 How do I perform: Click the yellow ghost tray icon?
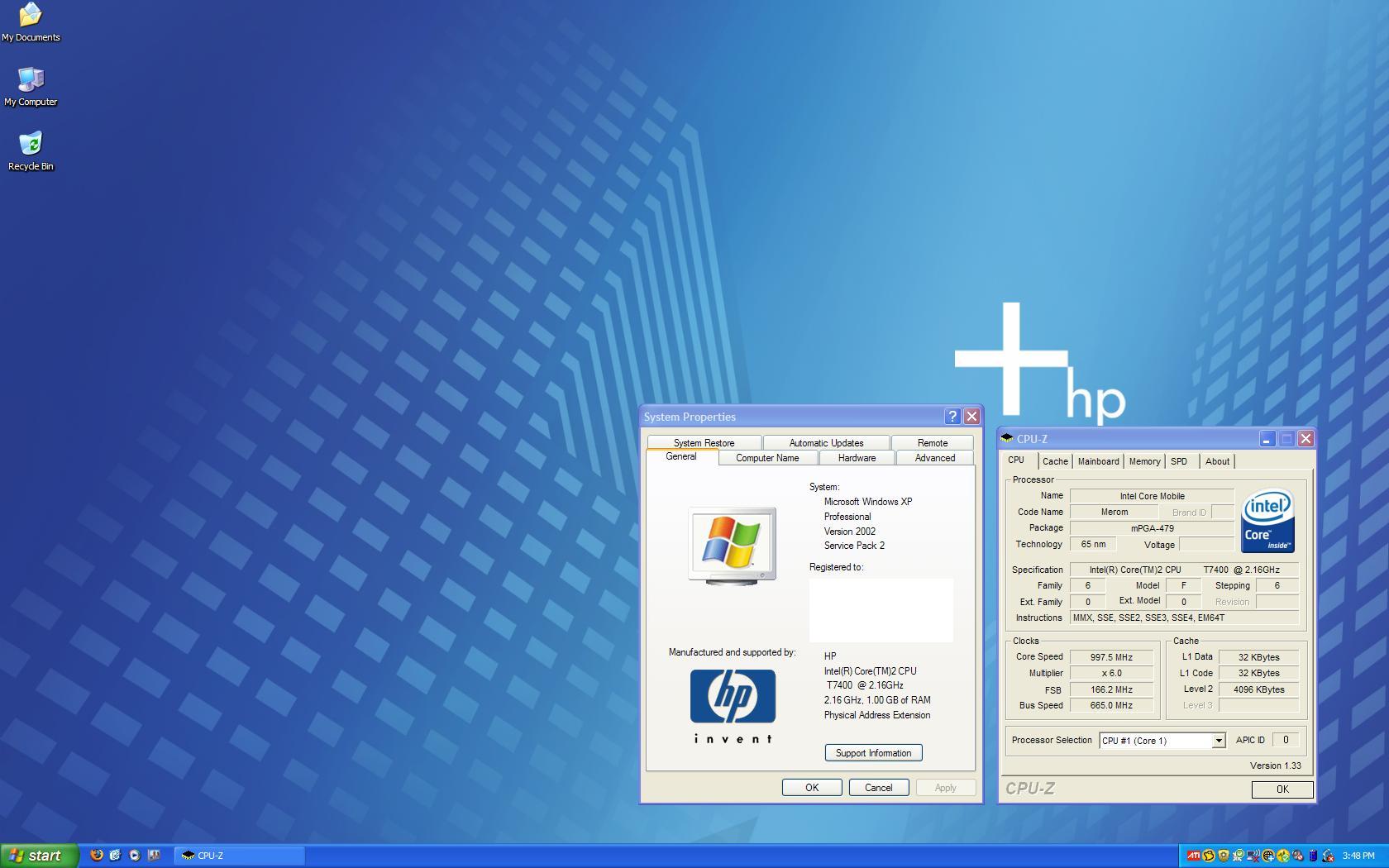point(1209,856)
